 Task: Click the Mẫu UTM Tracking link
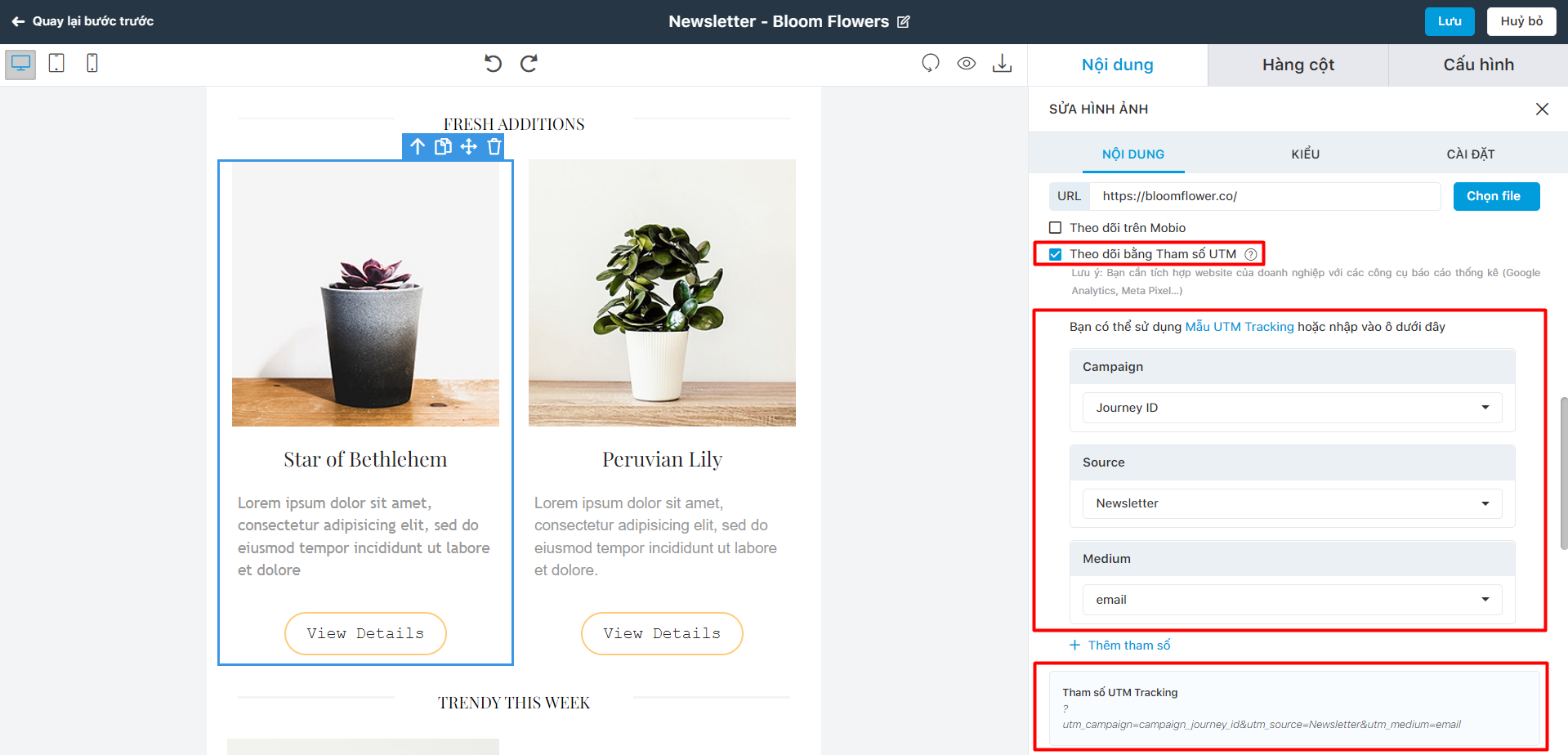tap(1240, 326)
